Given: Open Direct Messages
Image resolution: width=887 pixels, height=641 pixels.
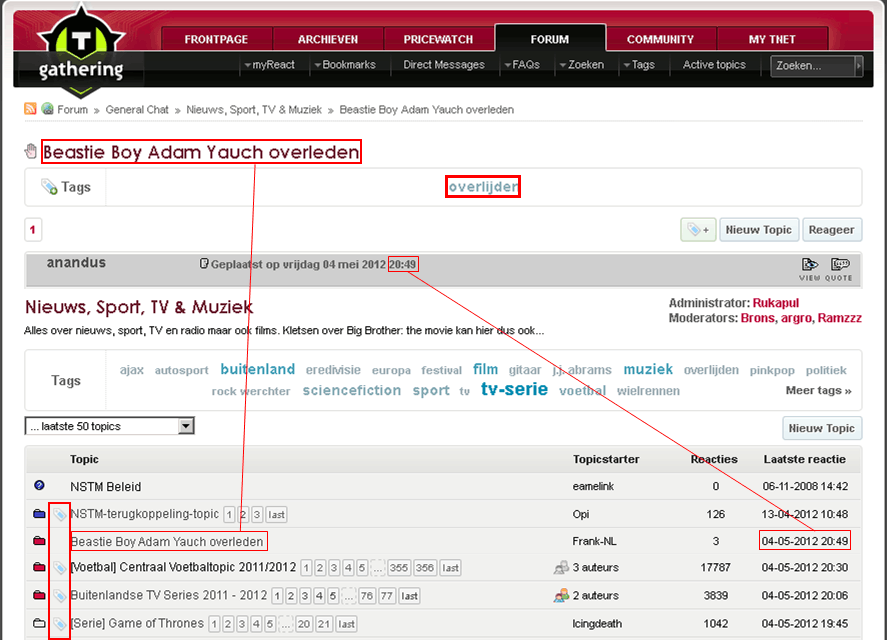Looking at the screenshot, I should pyautogui.click(x=444, y=65).
